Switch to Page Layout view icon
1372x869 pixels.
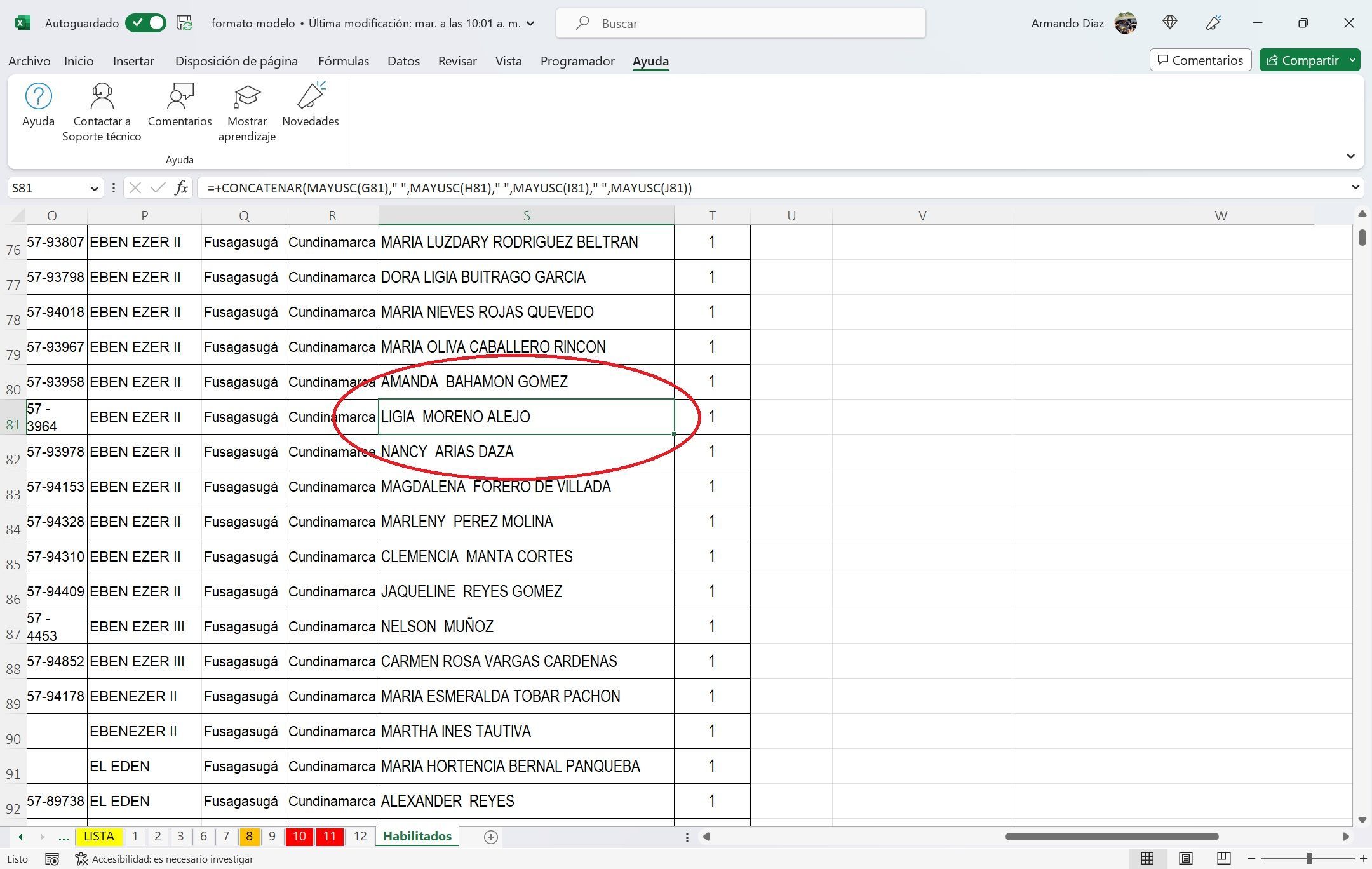point(1185,859)
